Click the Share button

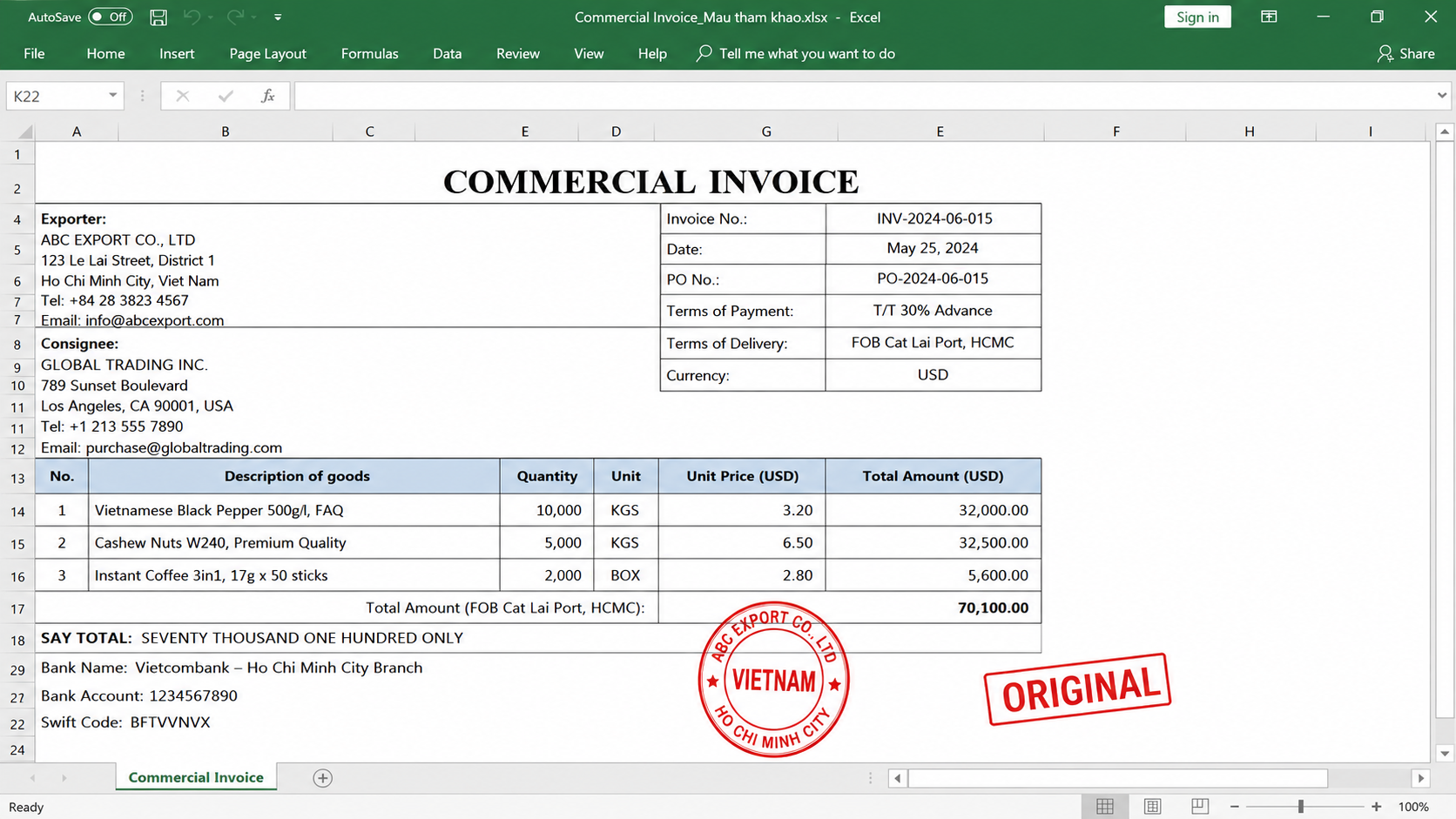click(x=1405, y=53)
